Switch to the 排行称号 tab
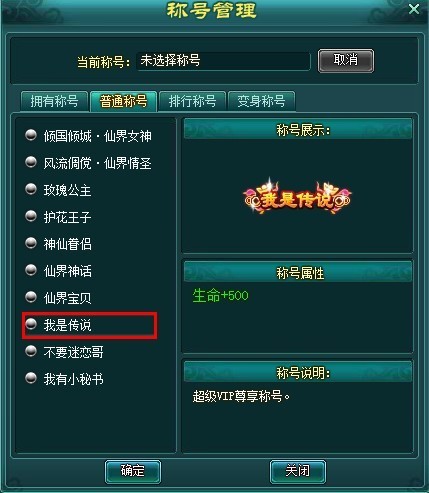 (192, 101)
